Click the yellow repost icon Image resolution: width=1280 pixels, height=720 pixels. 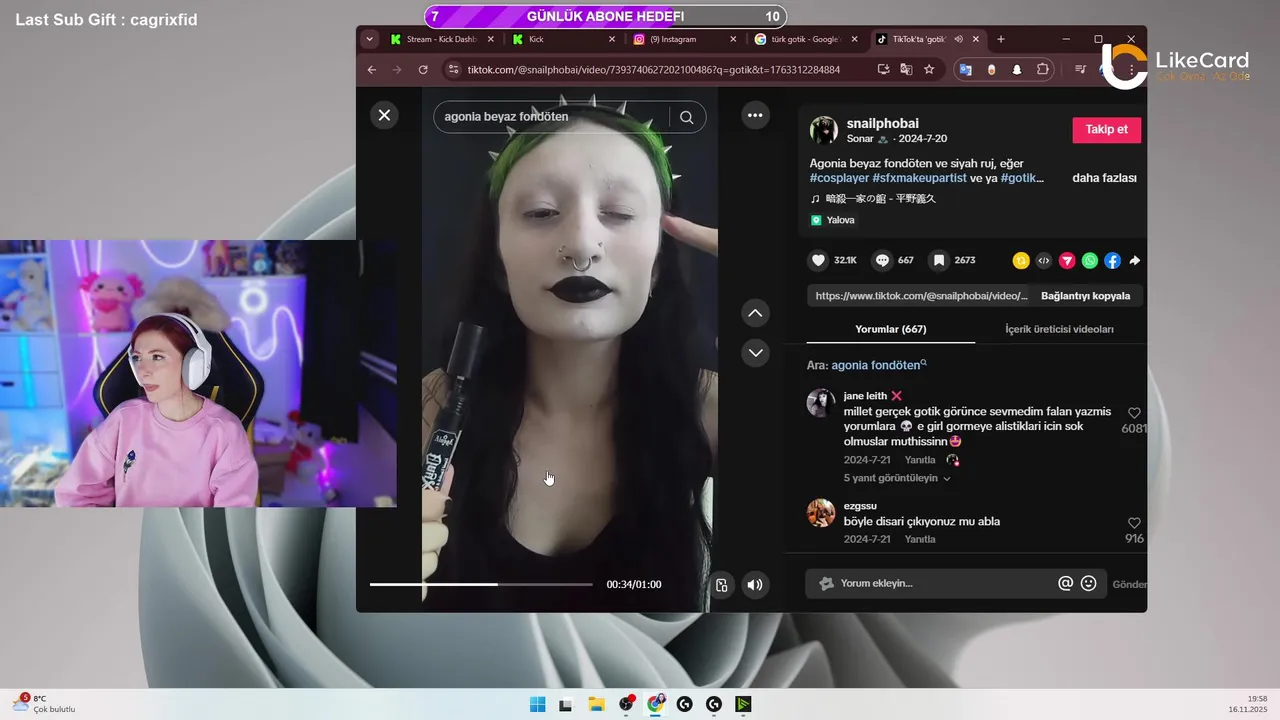[x=1021, y=260]
